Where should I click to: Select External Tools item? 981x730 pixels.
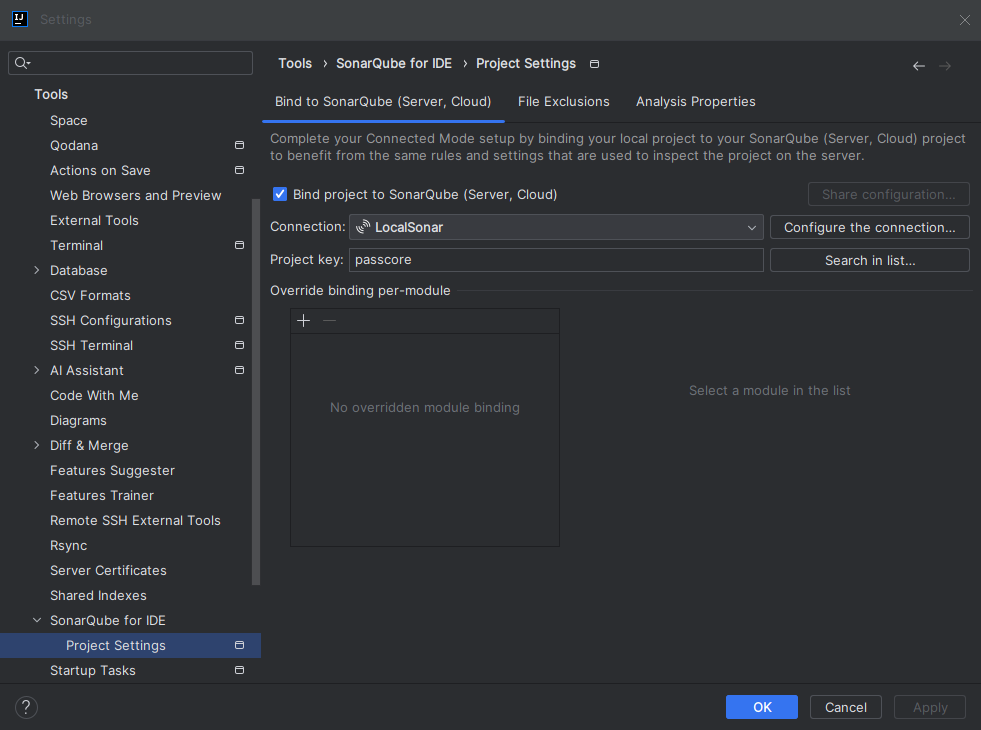click(94, 221)
